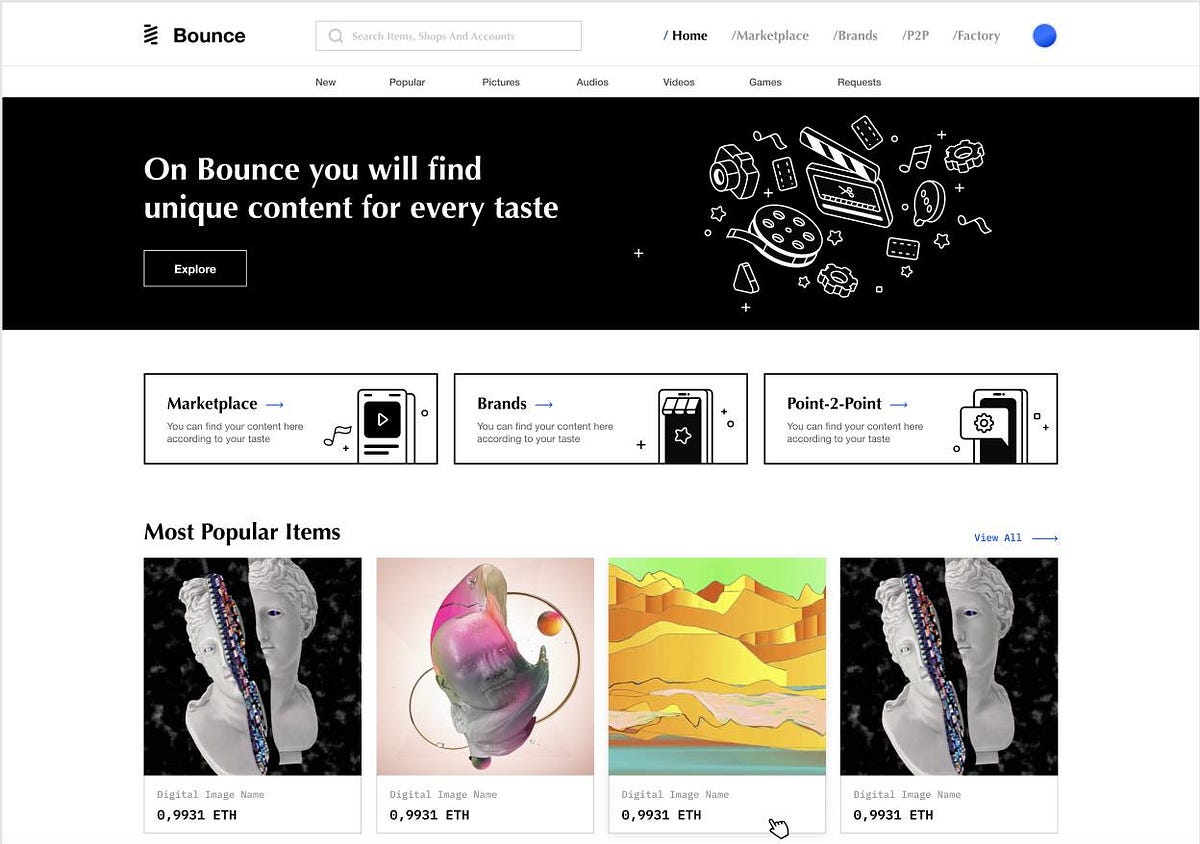
Task: Select the /P2P nav item
Action: [915, 35]
